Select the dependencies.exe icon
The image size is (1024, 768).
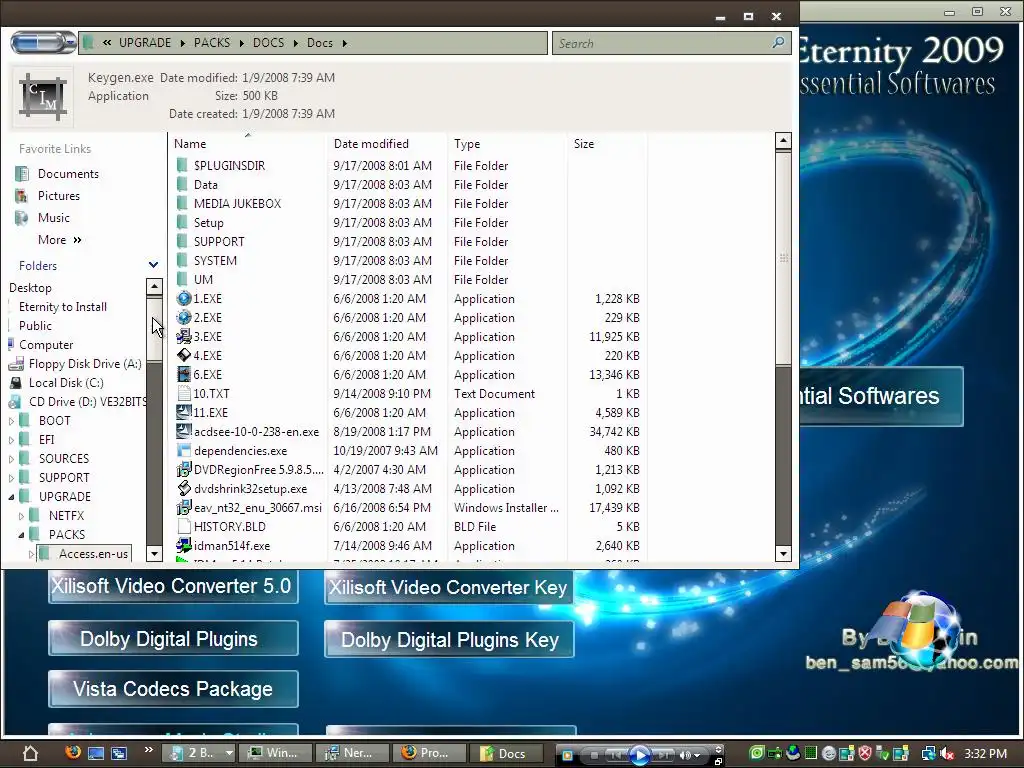184,450
